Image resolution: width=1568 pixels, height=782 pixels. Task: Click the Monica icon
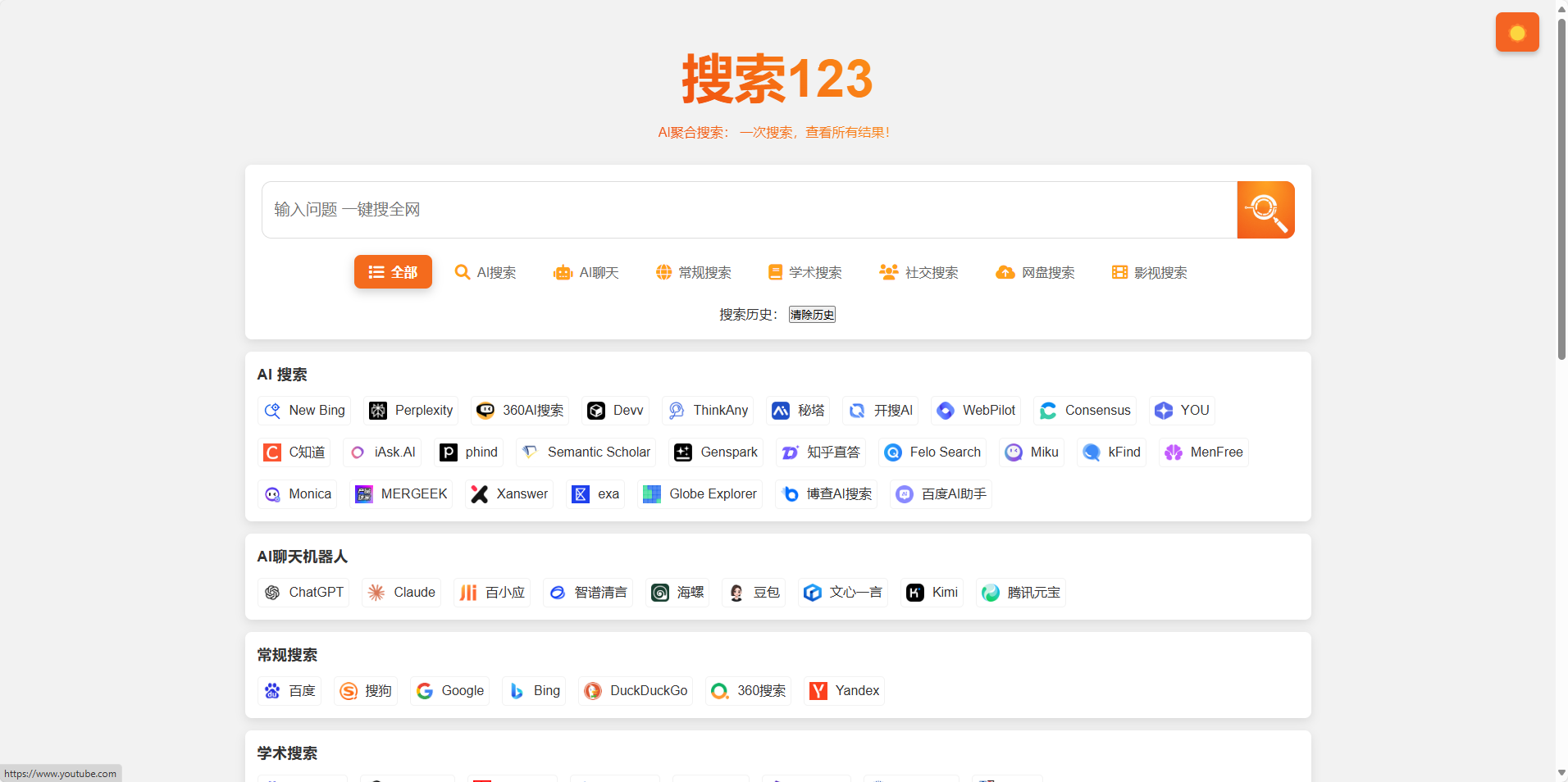coord(272,494)
